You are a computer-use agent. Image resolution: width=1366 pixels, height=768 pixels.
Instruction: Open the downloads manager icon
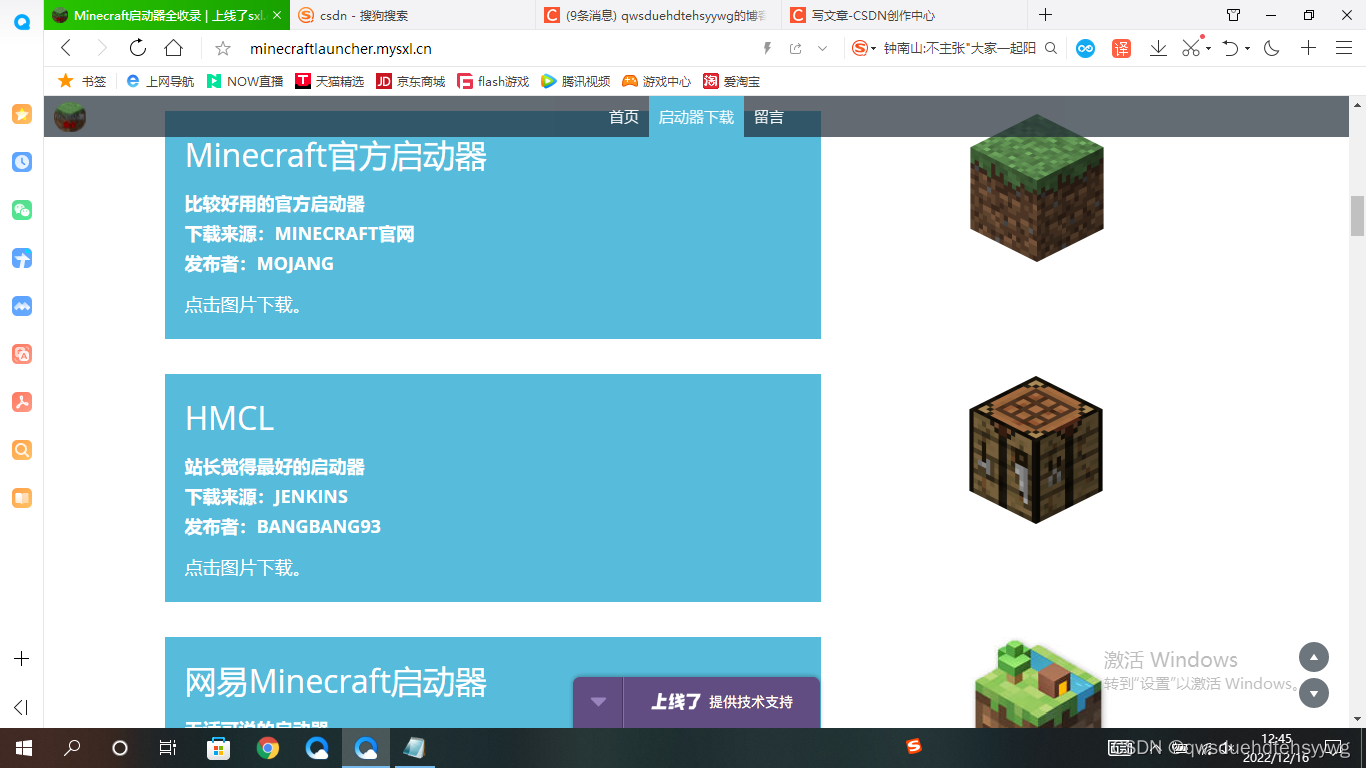coord(1158,48)
